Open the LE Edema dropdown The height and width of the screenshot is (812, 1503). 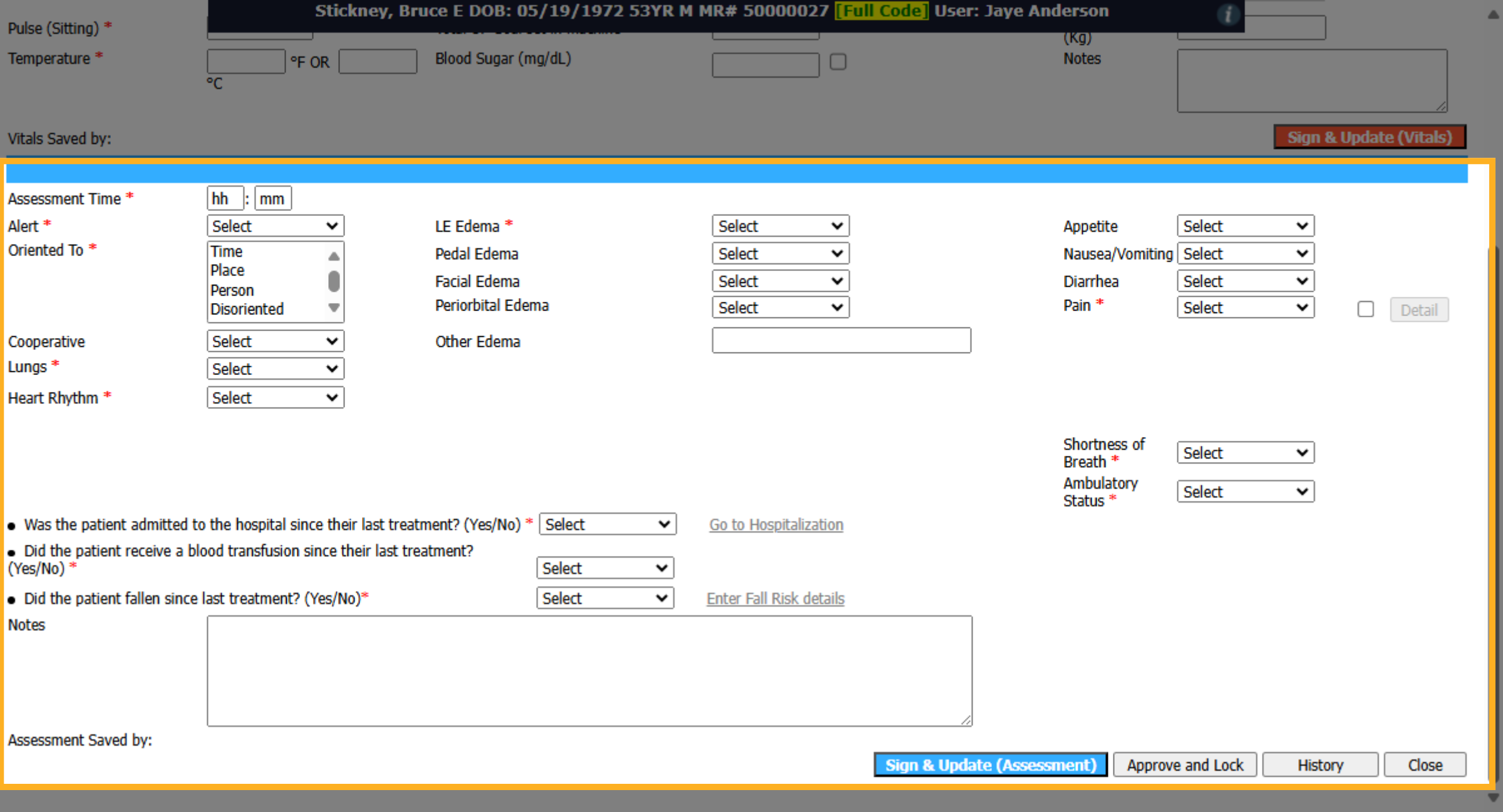click(x=780, y=226)
